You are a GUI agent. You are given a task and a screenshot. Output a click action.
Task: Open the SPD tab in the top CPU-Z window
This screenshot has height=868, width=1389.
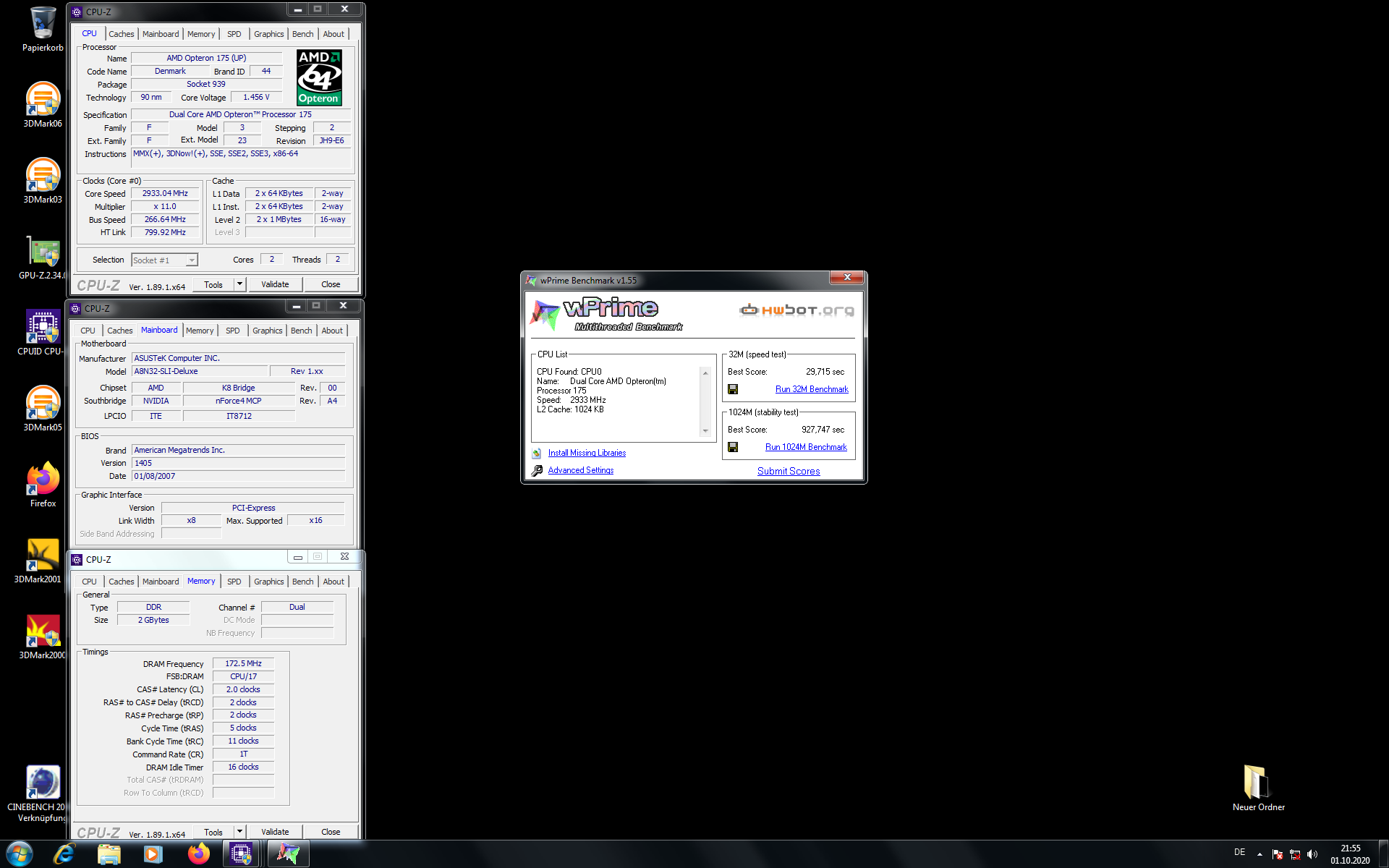click(x=234, y=34)
